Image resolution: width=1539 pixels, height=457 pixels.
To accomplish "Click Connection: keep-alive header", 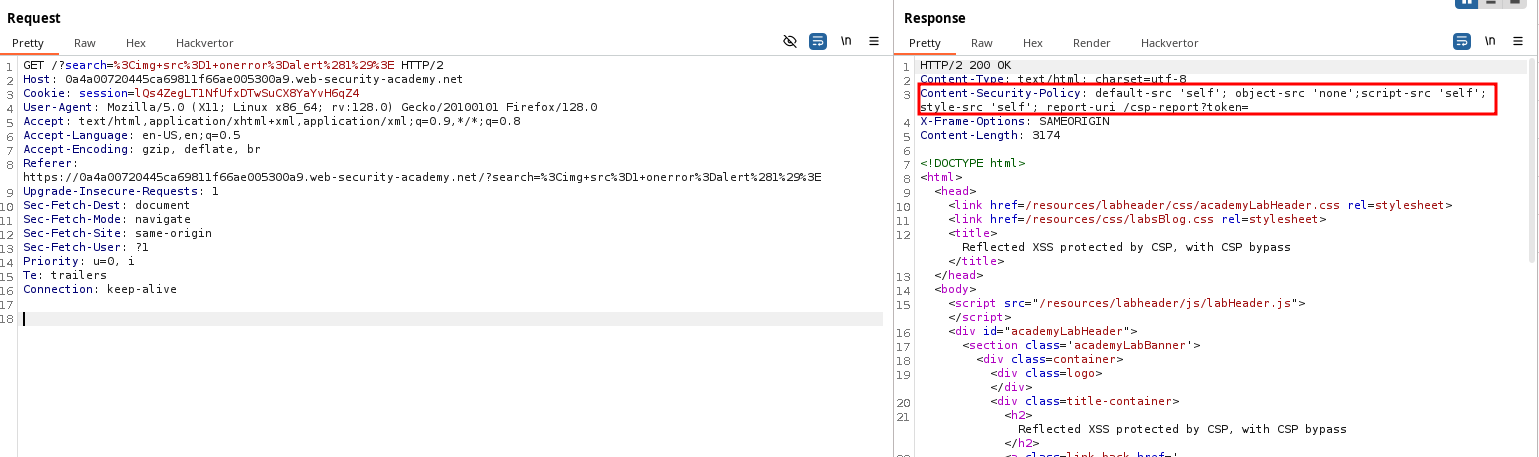I will click(99, 289).
